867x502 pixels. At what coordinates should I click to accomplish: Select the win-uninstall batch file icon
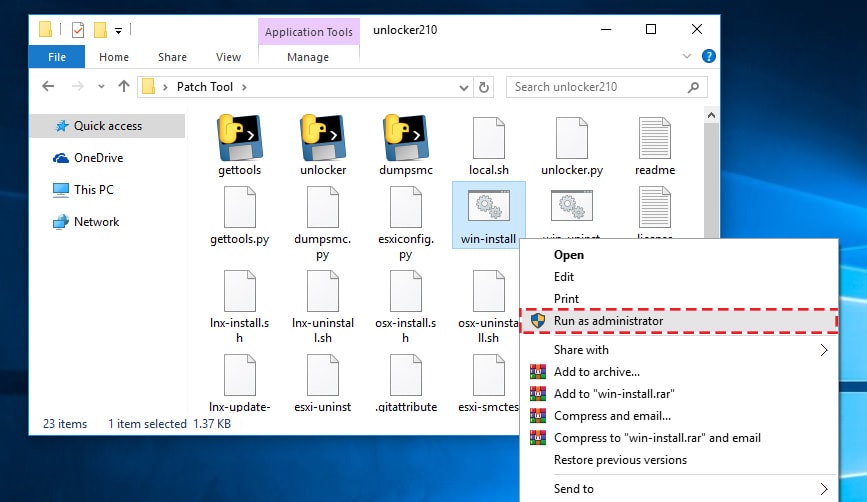pos(572,205)
